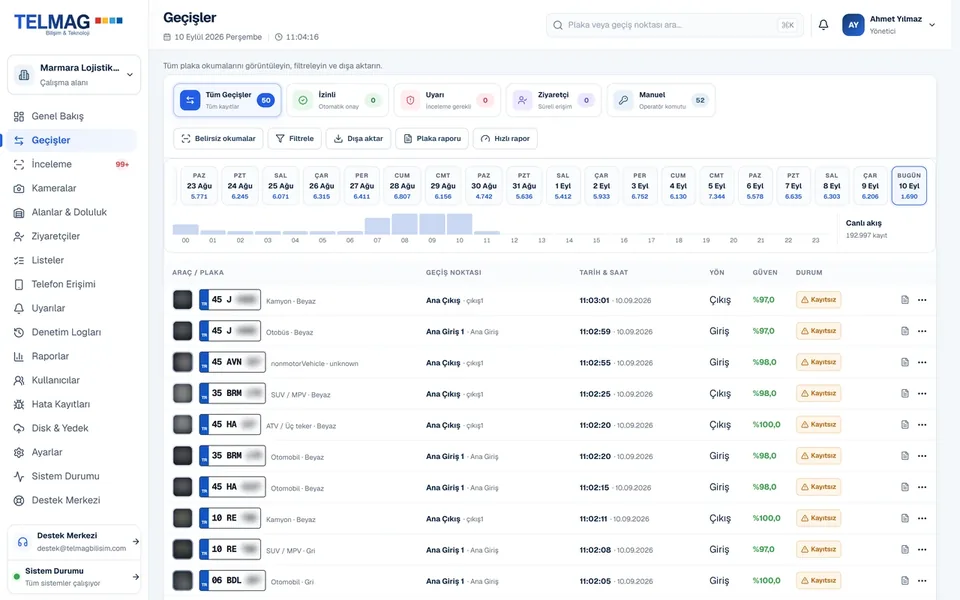Click the Plaka raporu button
This screenshot has width=960, height=600.
point(432,138)
